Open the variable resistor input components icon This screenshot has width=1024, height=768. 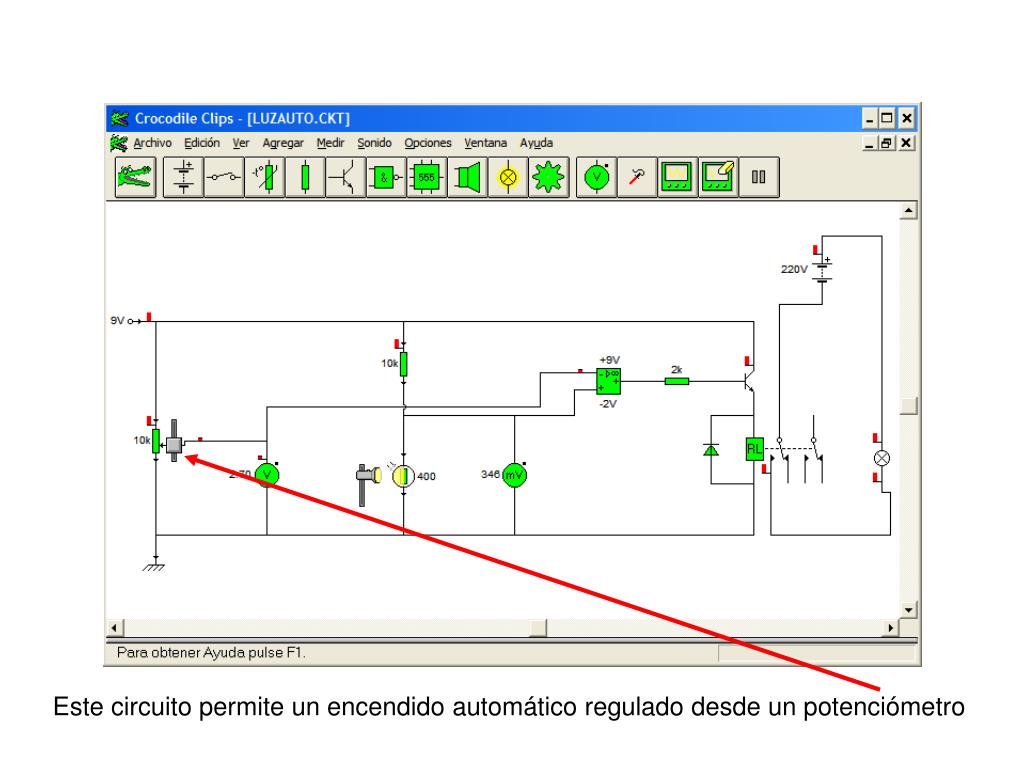tap(264, 177)
